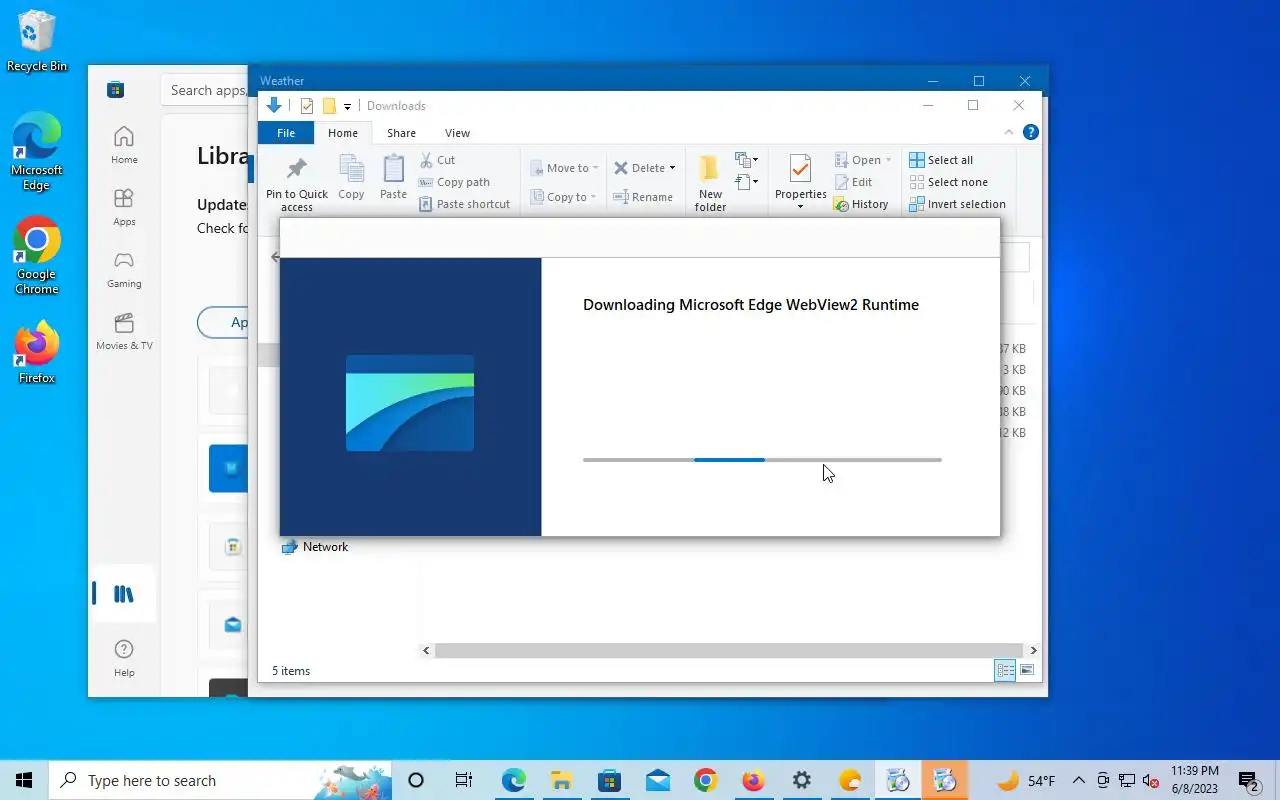Switch to Share ribbon tab
Viewport: 1280px width, 800px height.
coord(401,133)
